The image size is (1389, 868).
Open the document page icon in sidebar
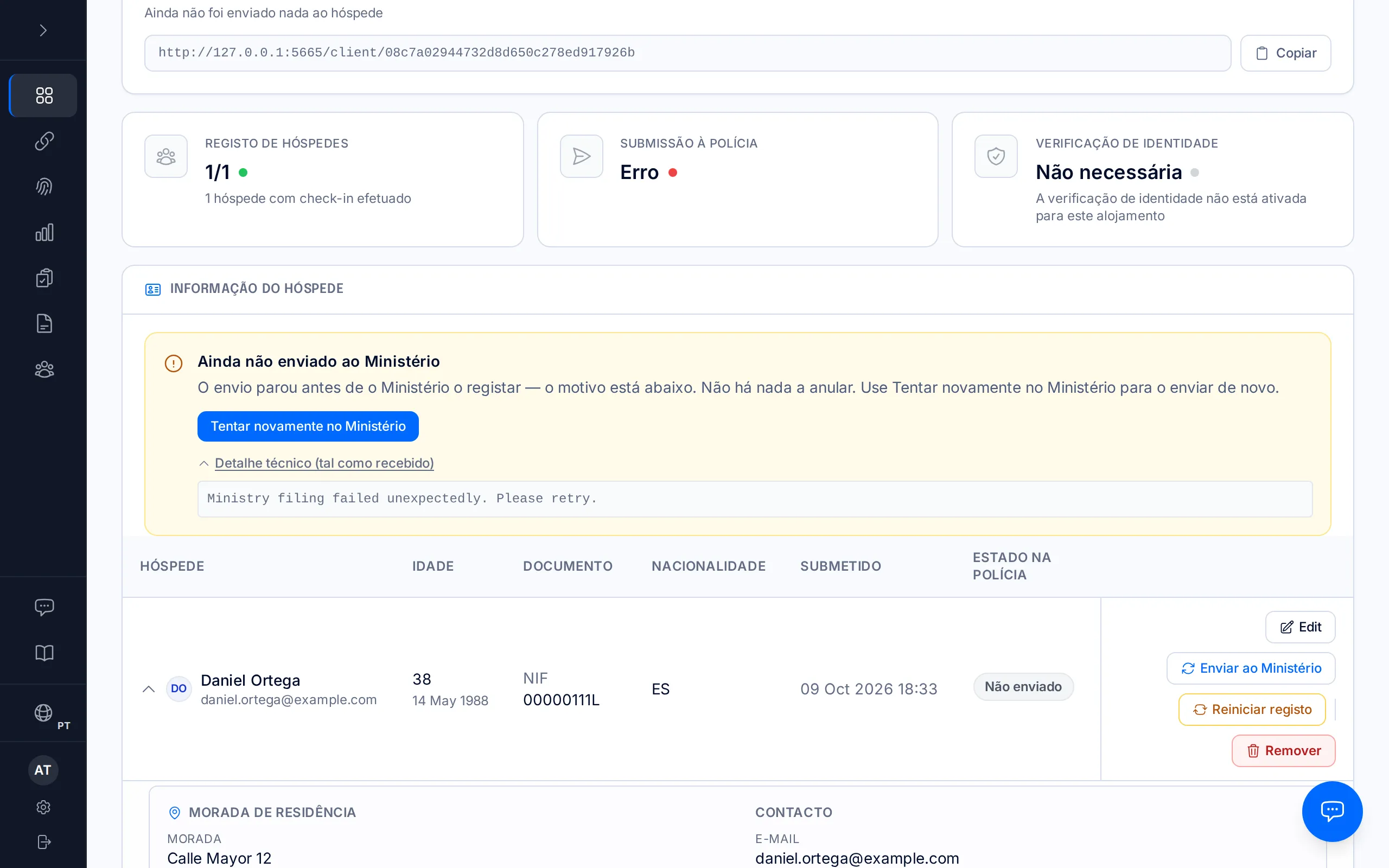click(44, 324)
